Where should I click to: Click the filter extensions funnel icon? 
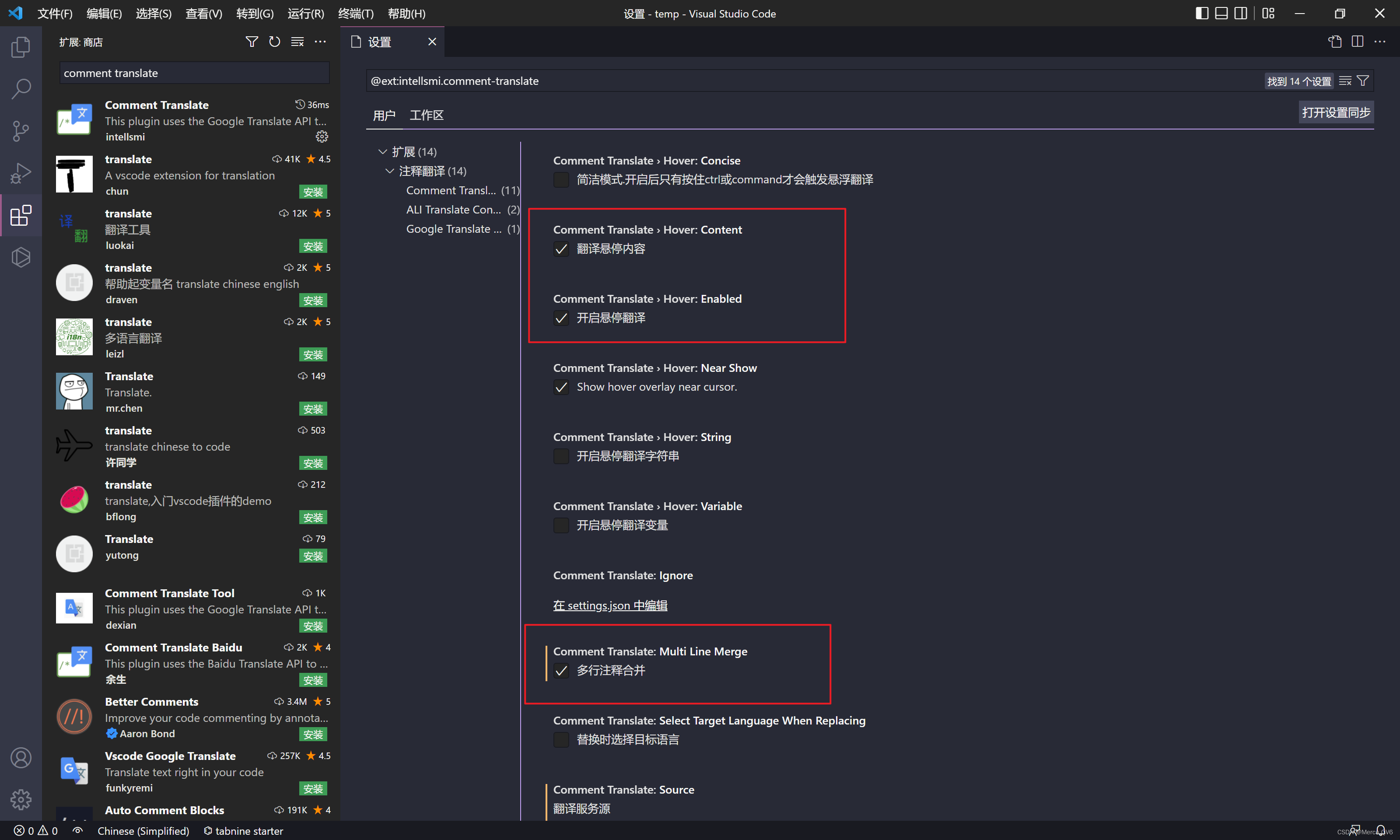coord(252,42)
